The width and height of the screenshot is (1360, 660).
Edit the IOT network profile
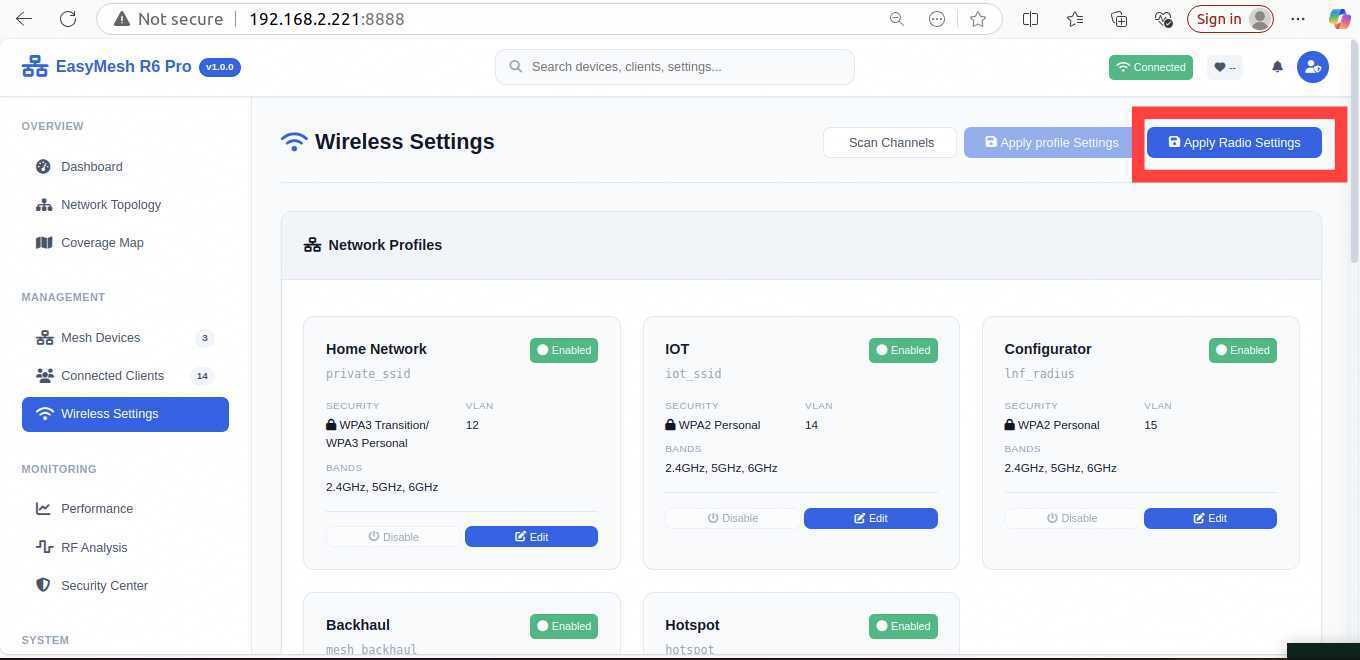870,518
